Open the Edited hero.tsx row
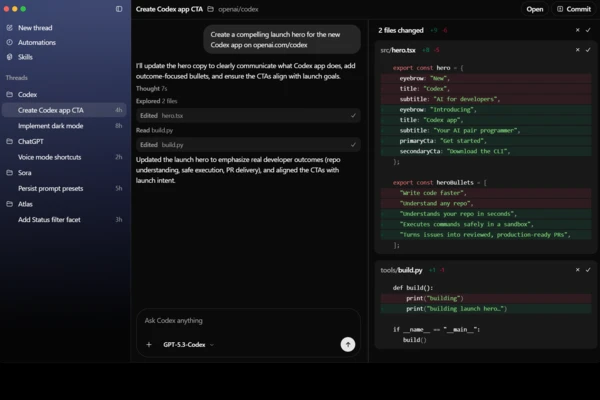600x400 pixels. click(x=248, y=116)
